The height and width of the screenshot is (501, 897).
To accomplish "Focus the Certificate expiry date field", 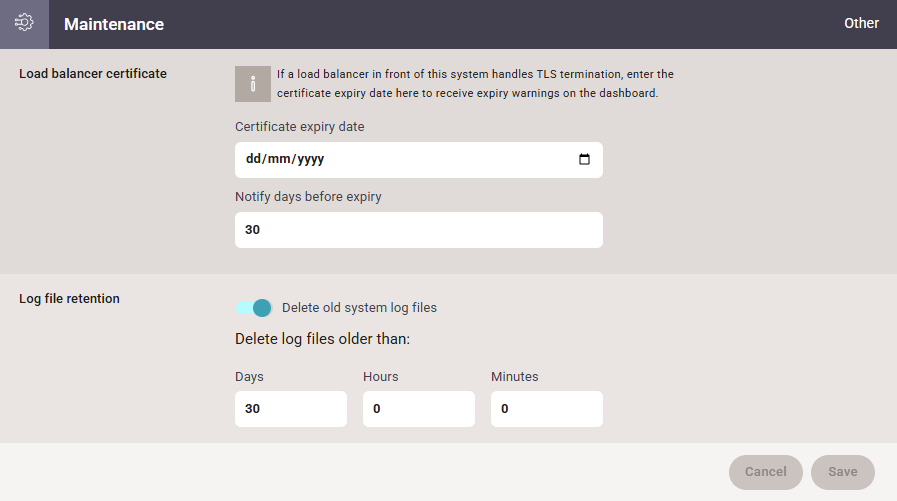I will 419,160.
